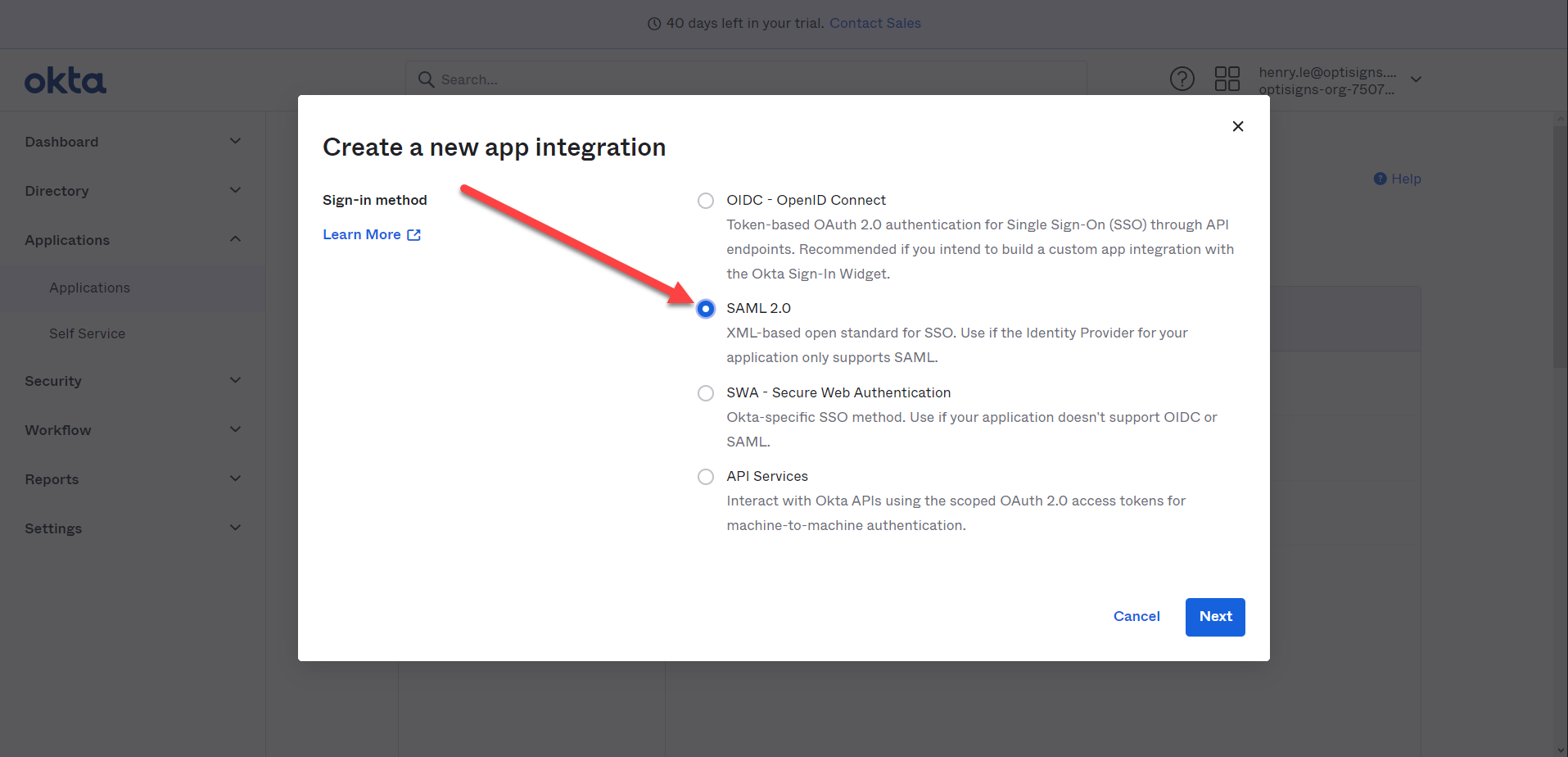Select the SAML 2.0 radio button
The height and width of the screenshot is (757, 1568).
point(705,309)
